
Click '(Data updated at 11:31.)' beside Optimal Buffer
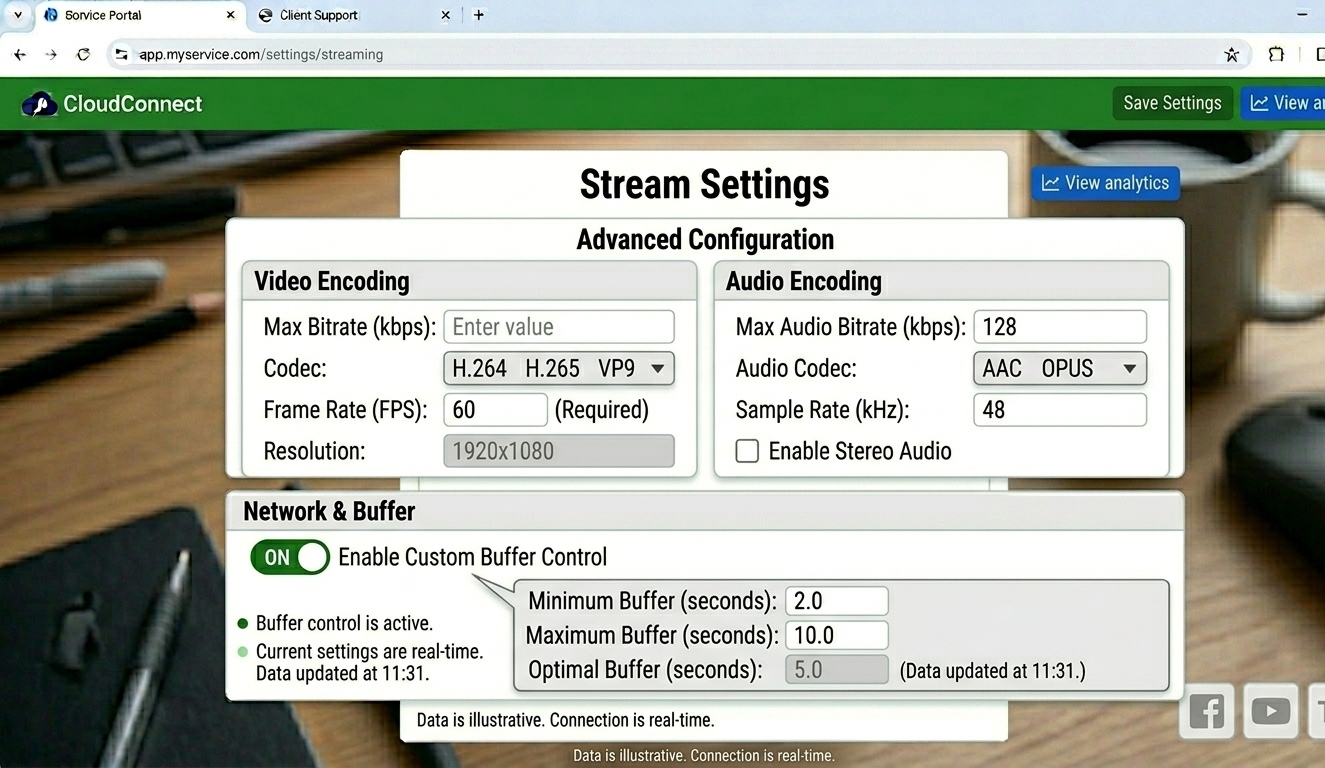pos(993,671)
